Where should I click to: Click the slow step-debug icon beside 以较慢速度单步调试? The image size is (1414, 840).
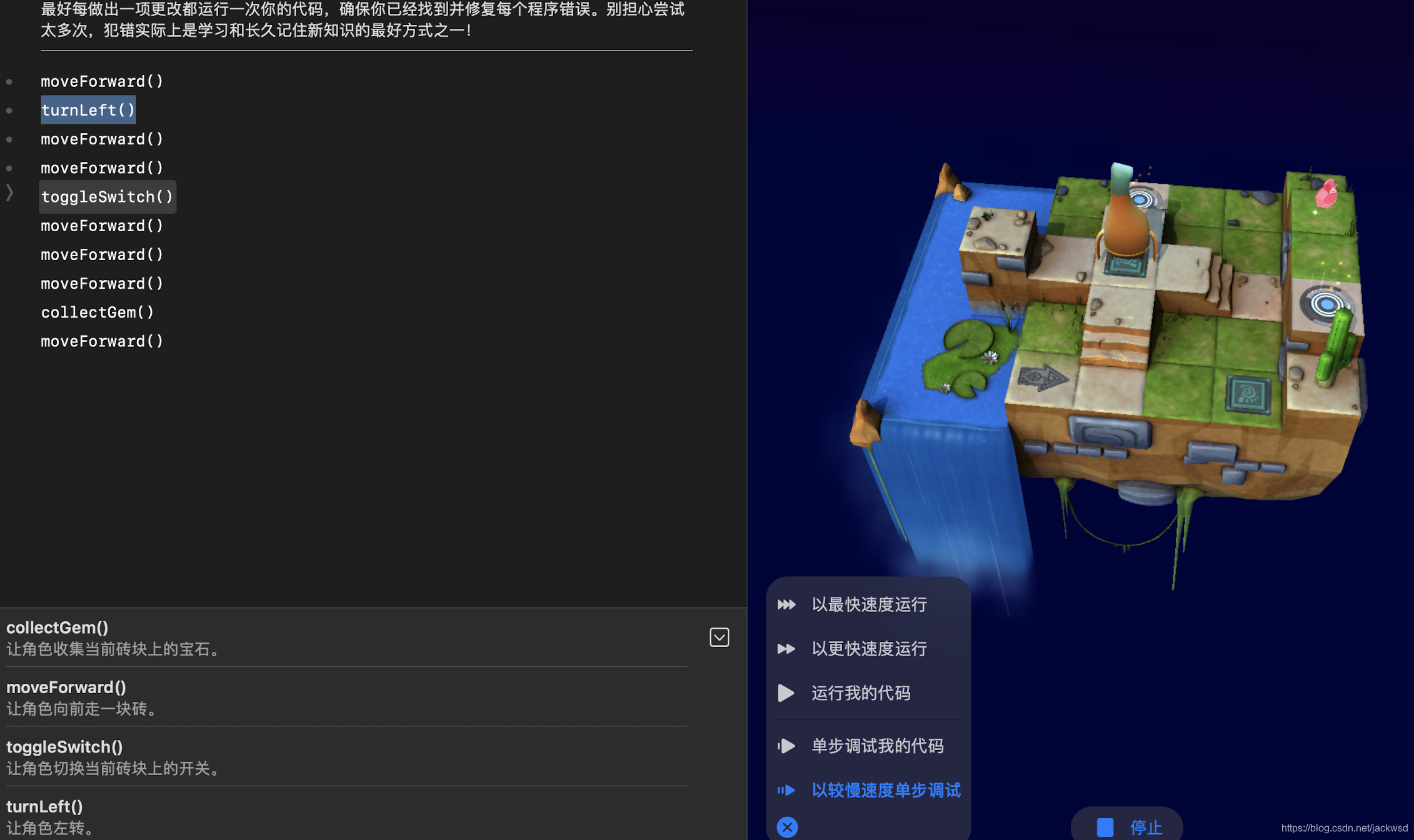pos(787,790)
